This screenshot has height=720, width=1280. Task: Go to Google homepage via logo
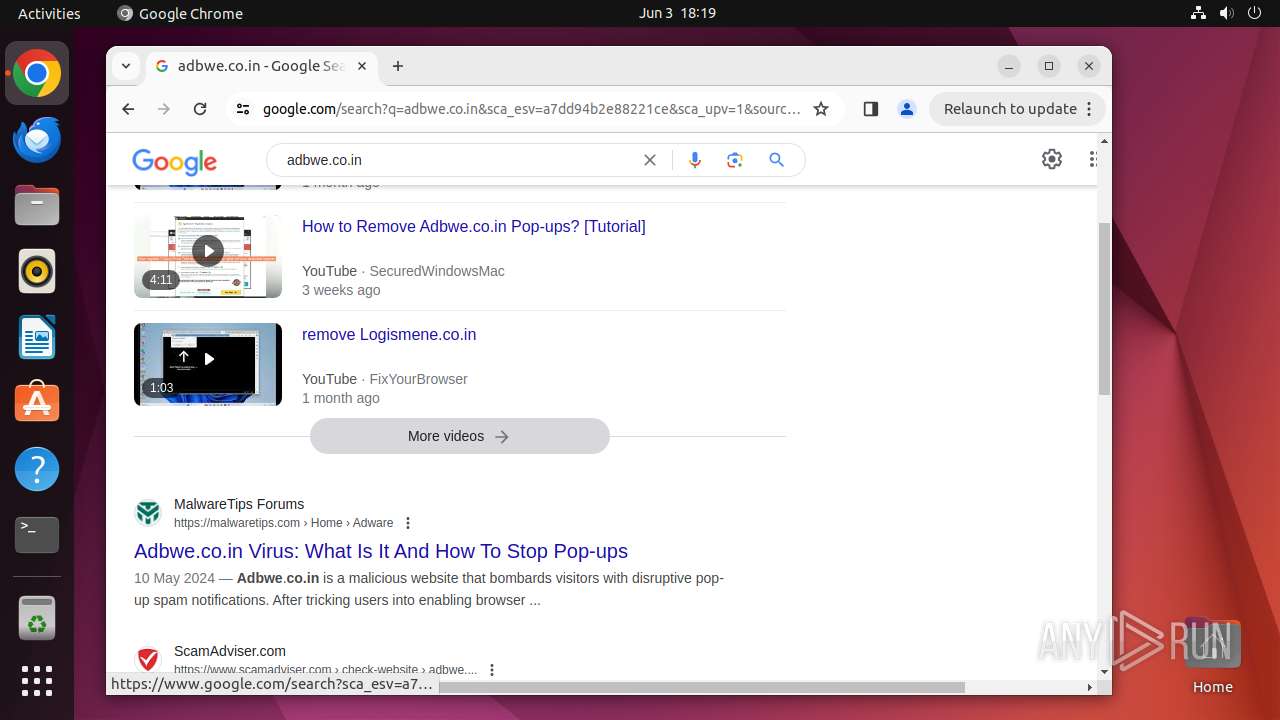tap(174, 161)
